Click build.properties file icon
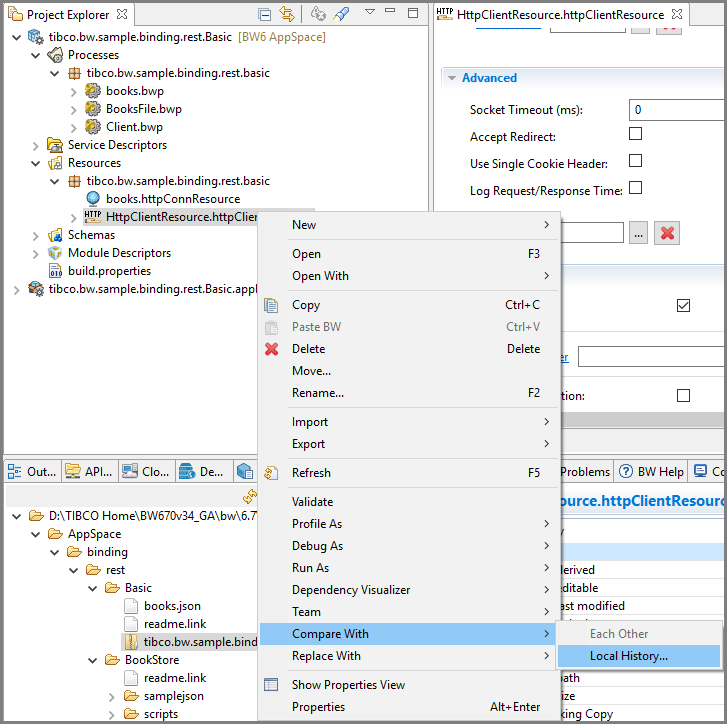Viewport: 727px width, 724px height. tap(55, 271)
